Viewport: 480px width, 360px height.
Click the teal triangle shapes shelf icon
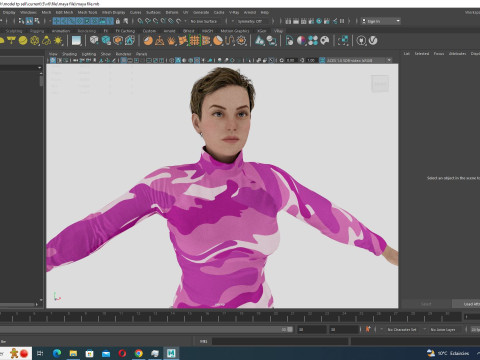pos(260,41)
